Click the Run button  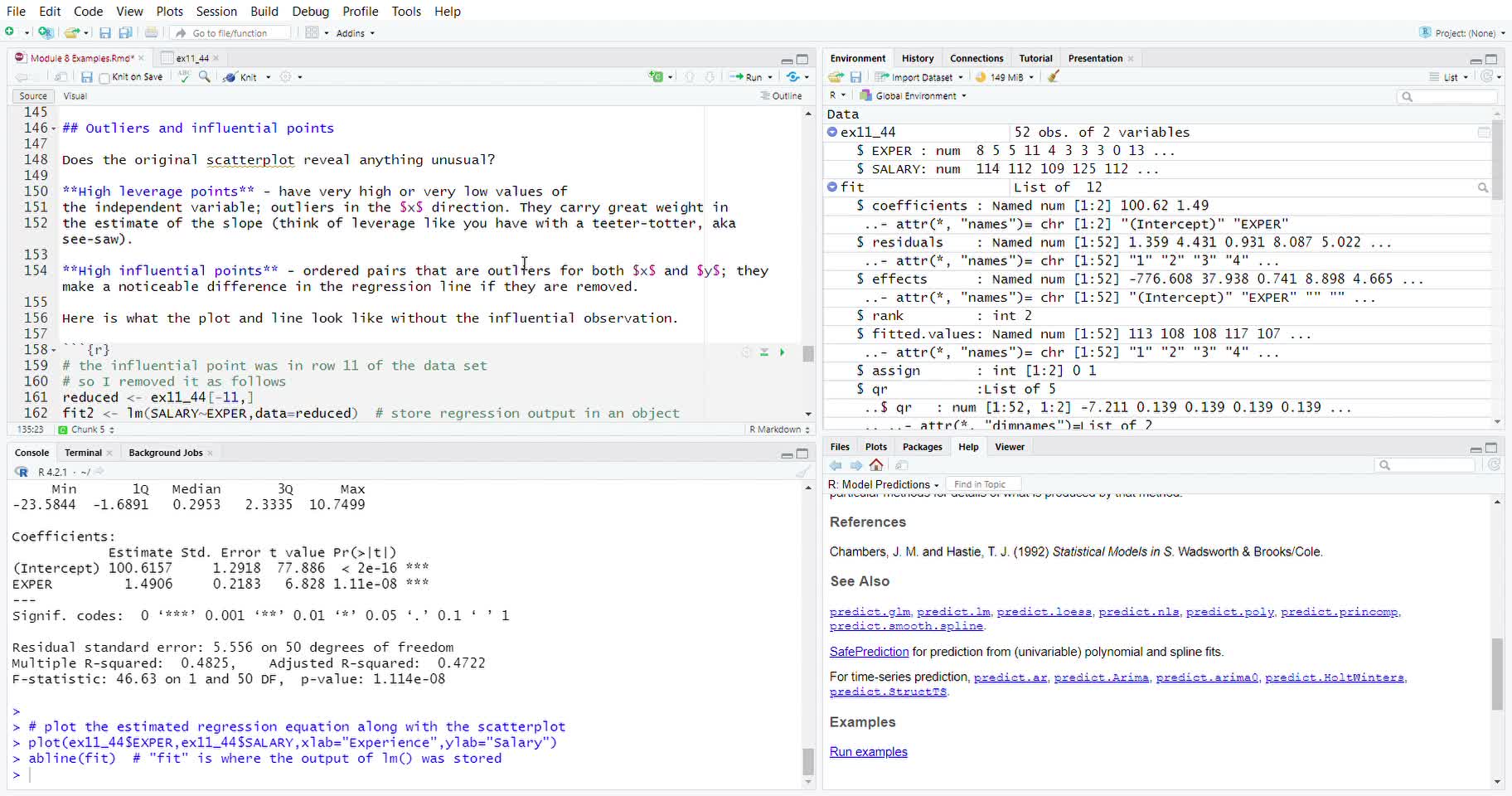[746, 77]
